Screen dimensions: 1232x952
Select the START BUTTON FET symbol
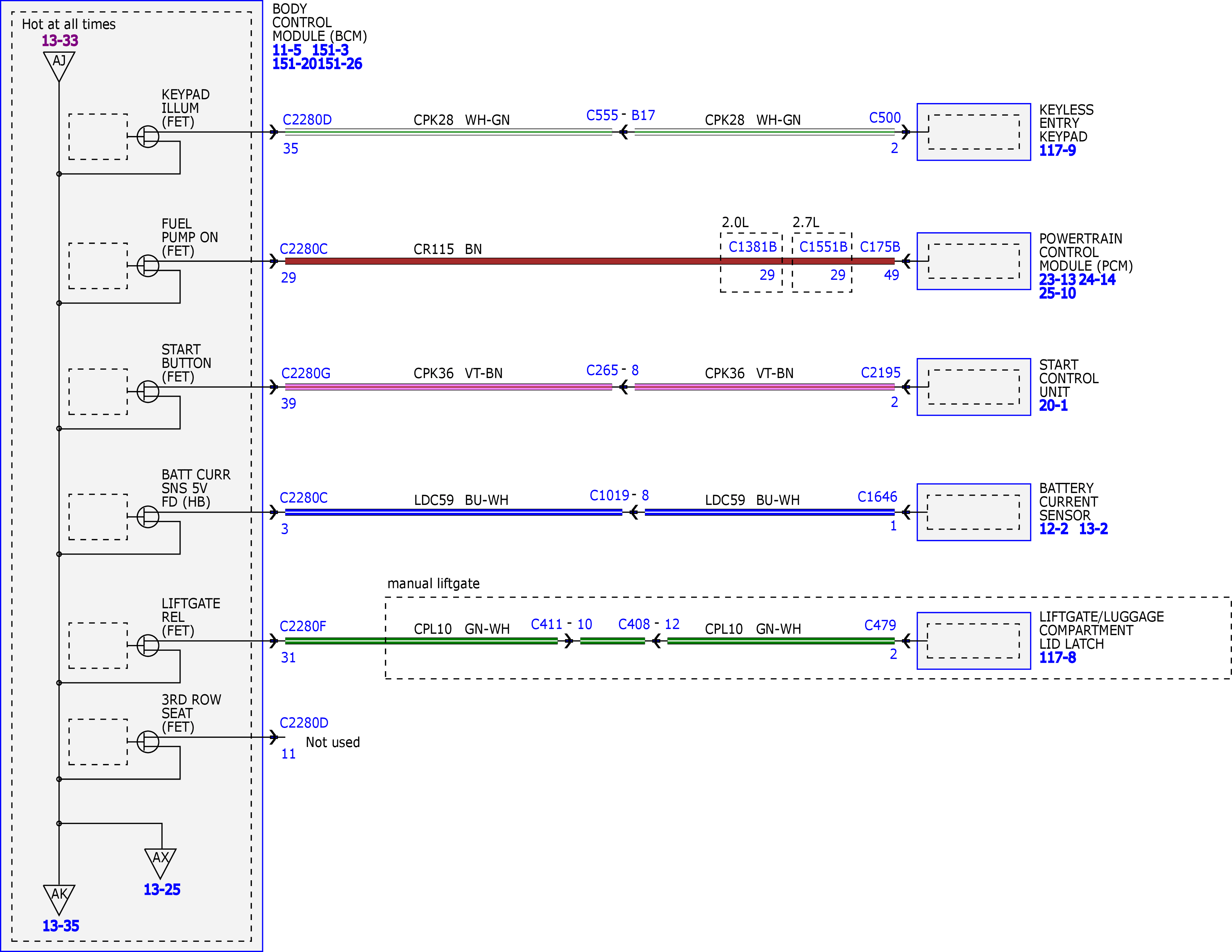[x=148, y=392]
